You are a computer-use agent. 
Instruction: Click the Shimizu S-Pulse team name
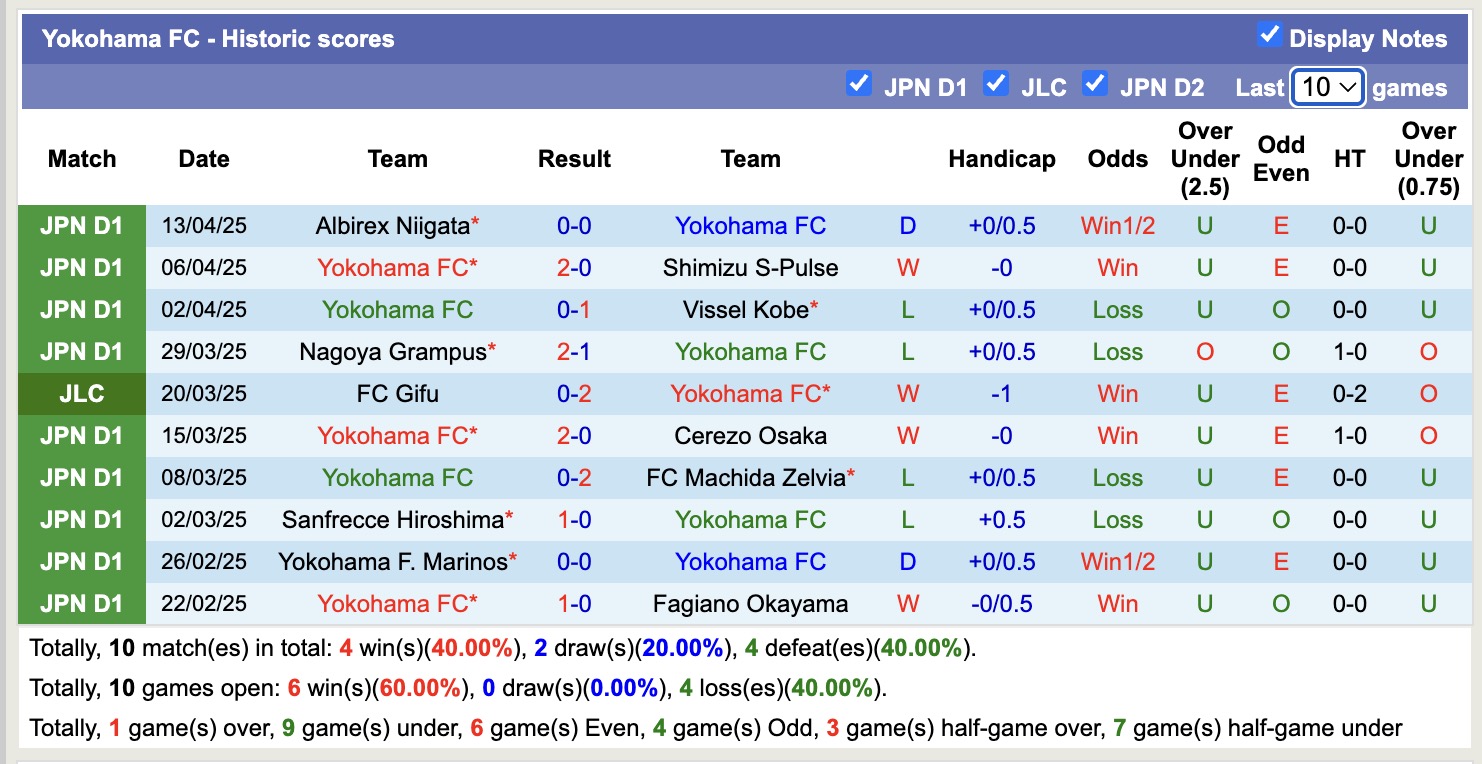coord(750,268)
